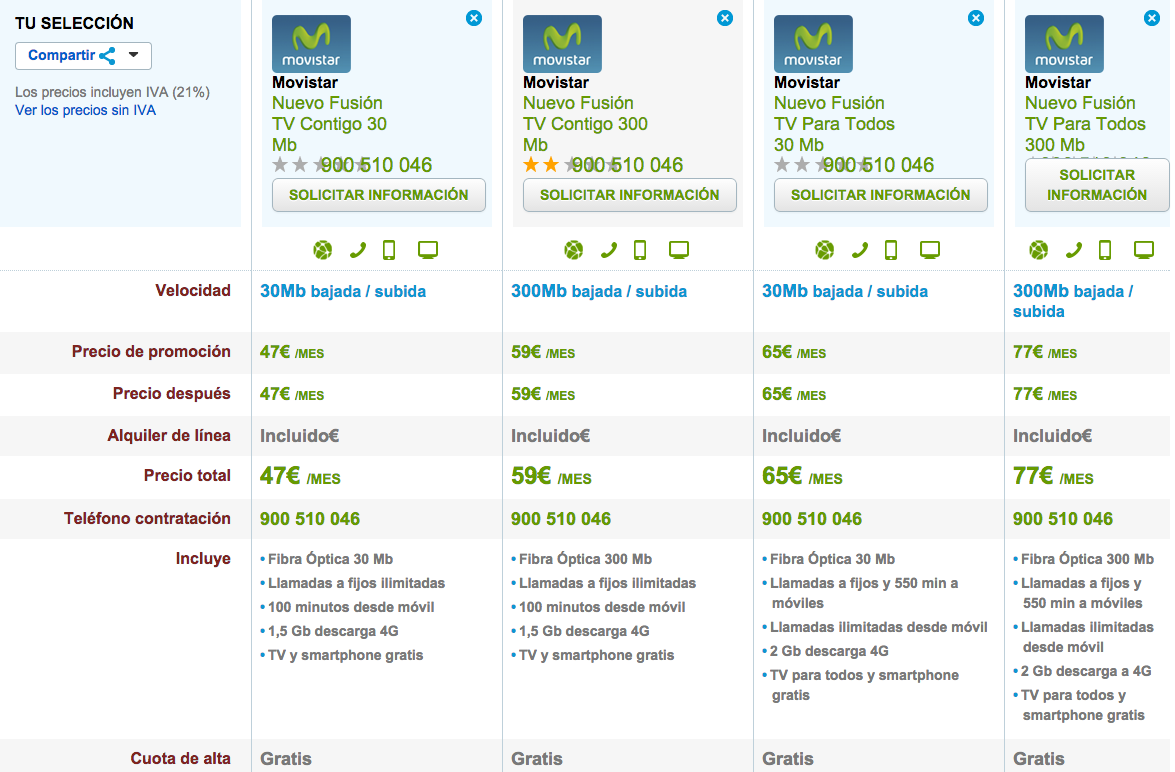Click the Movistar logo of TV Para Todos 30 Mb
The width and height of the screenshot is (1175, 772).
(813, 43)
